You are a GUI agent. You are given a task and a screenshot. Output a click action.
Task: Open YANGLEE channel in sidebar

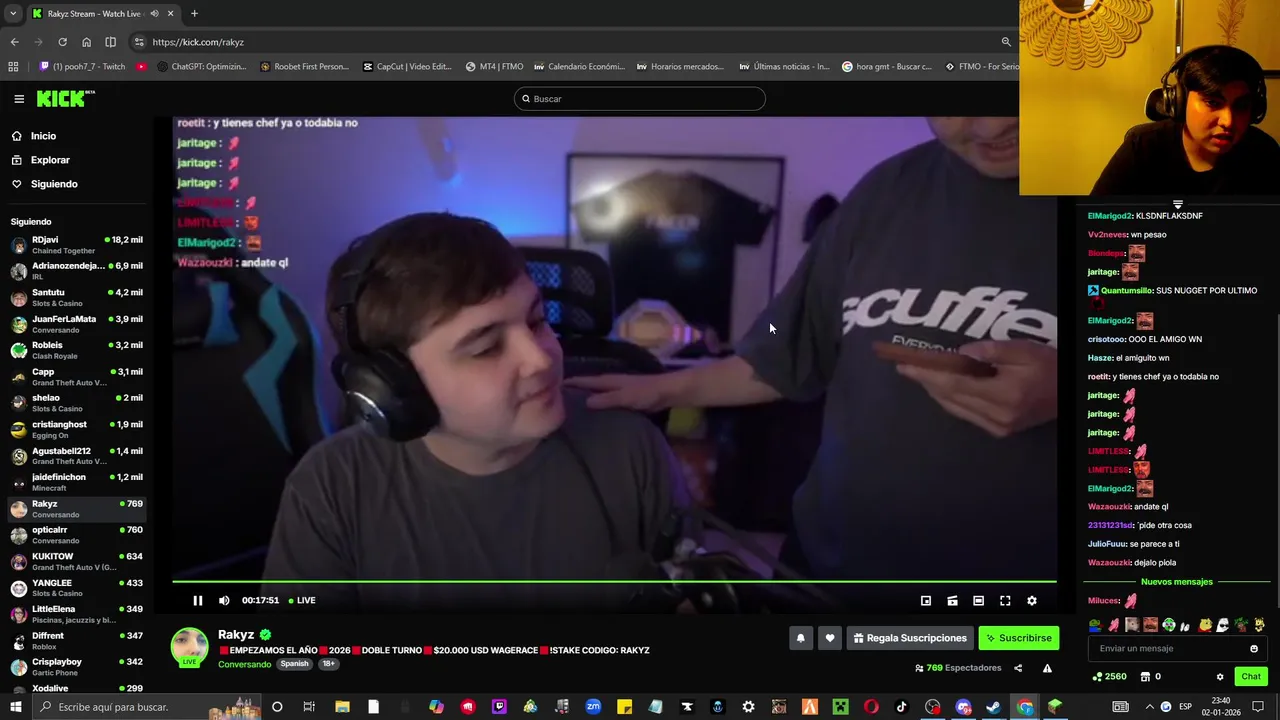click(76, 588)
